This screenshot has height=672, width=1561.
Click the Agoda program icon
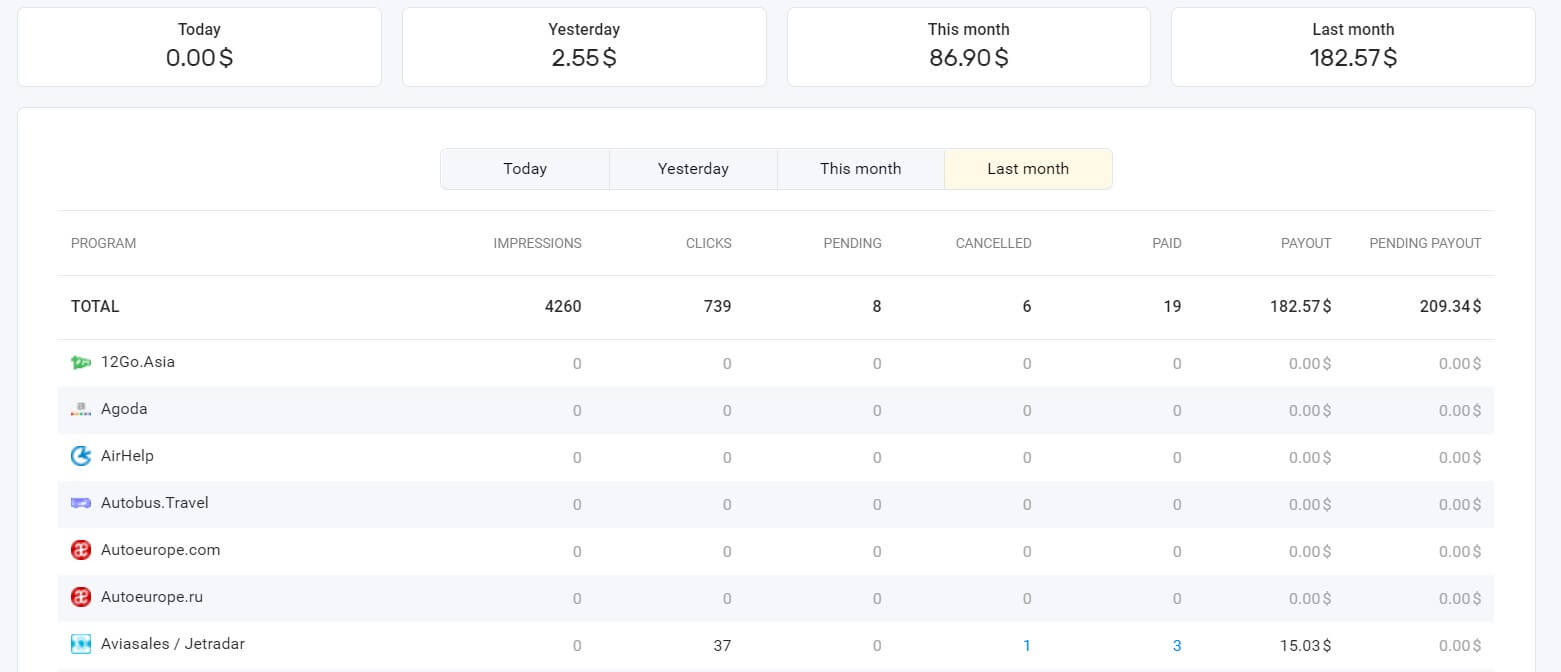[80, 409]
